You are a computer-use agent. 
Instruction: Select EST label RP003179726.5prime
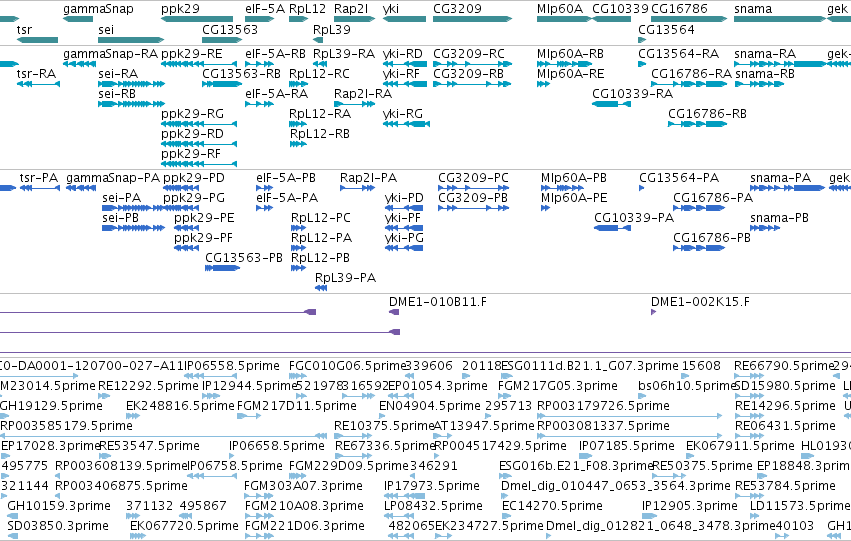click(603, 406)
